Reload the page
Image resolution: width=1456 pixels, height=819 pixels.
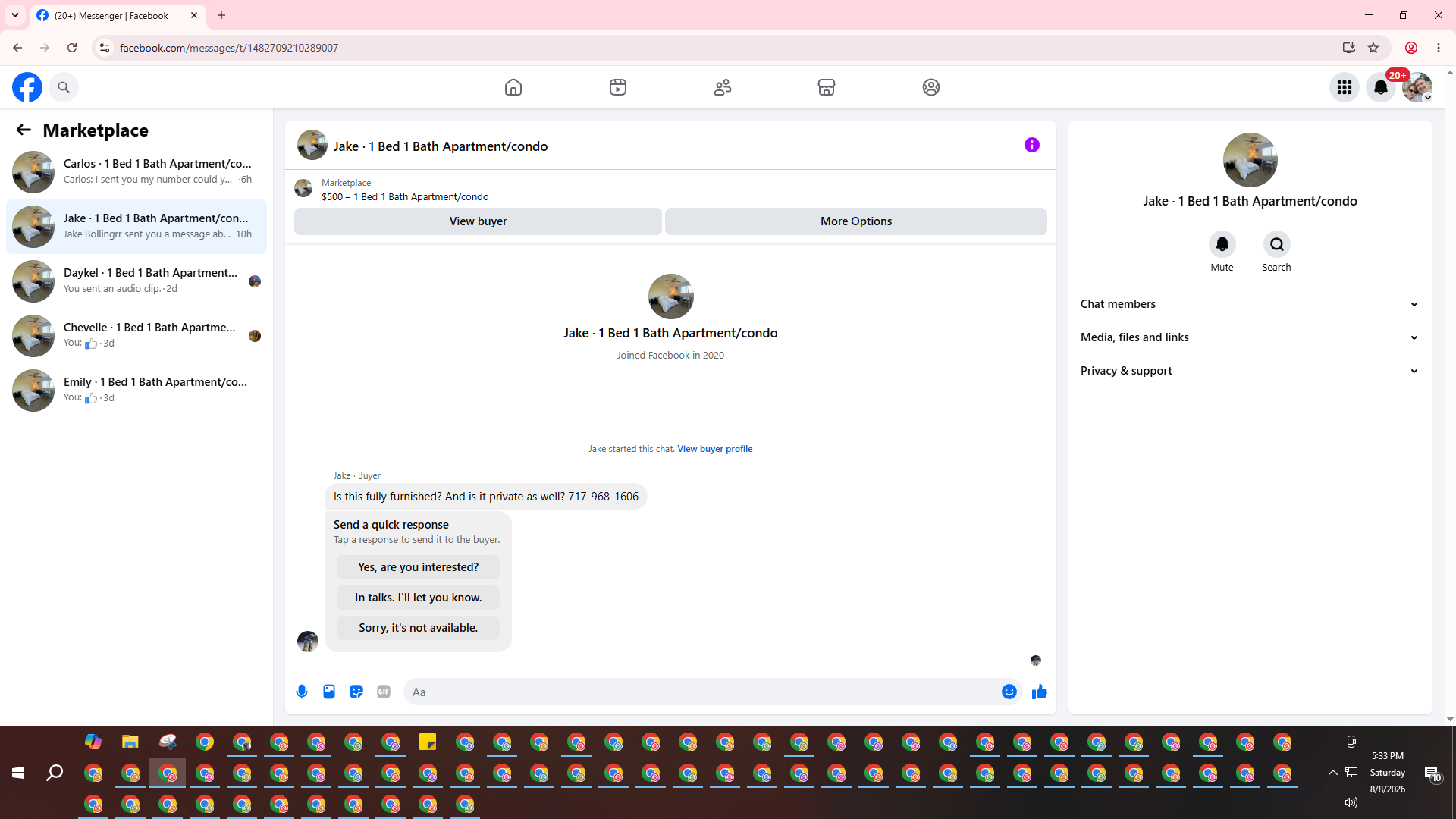tap(72, 48)
